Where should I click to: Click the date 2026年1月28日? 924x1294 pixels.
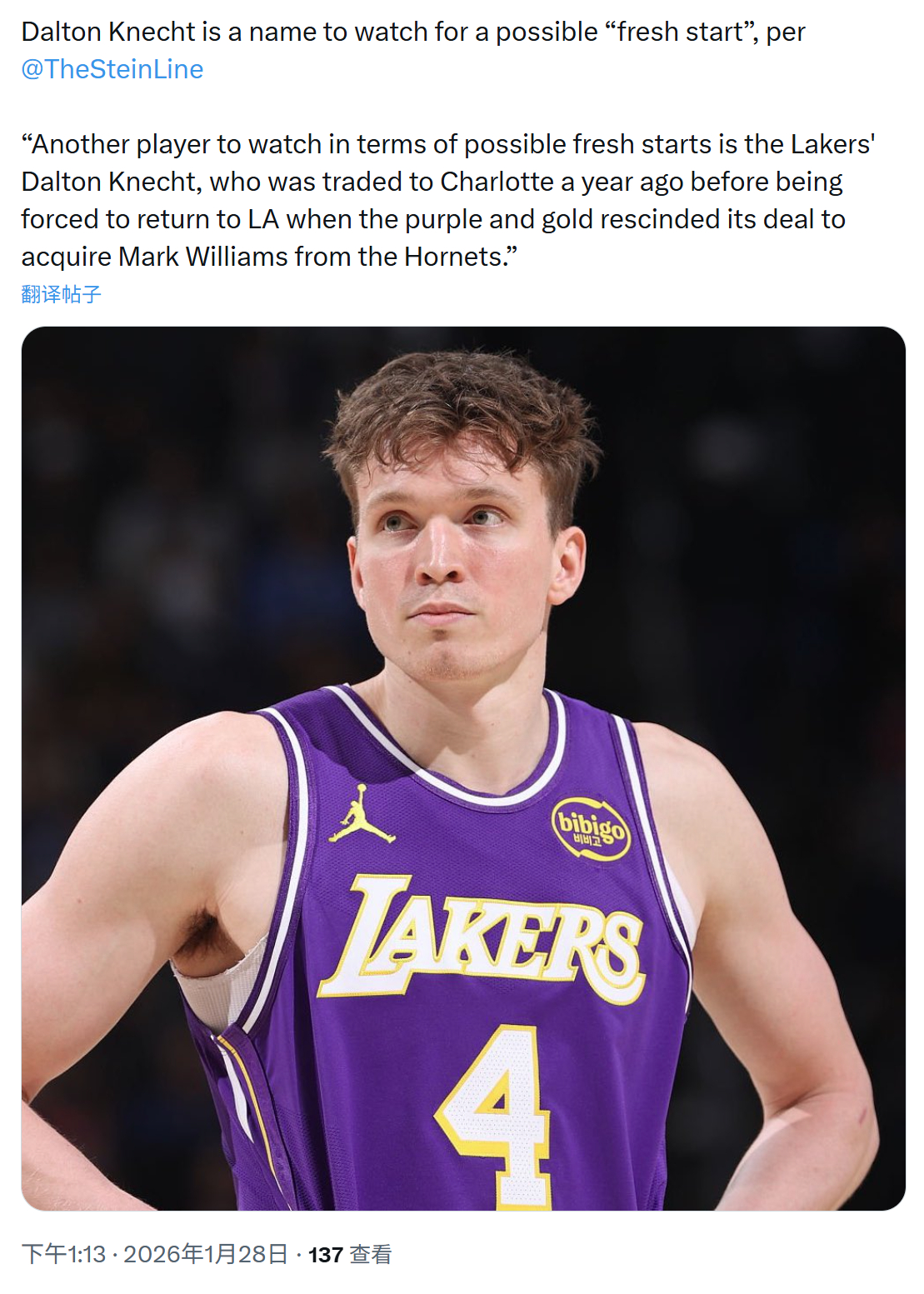pos(206,1254)
